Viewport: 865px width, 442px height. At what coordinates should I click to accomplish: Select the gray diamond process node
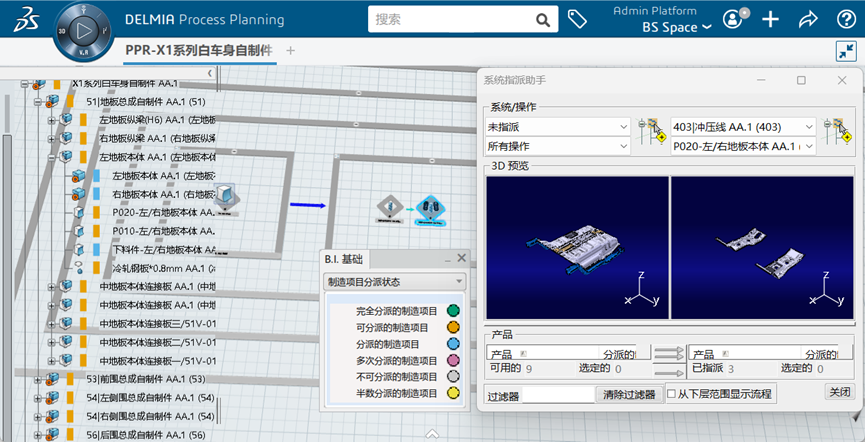(390, 208)
